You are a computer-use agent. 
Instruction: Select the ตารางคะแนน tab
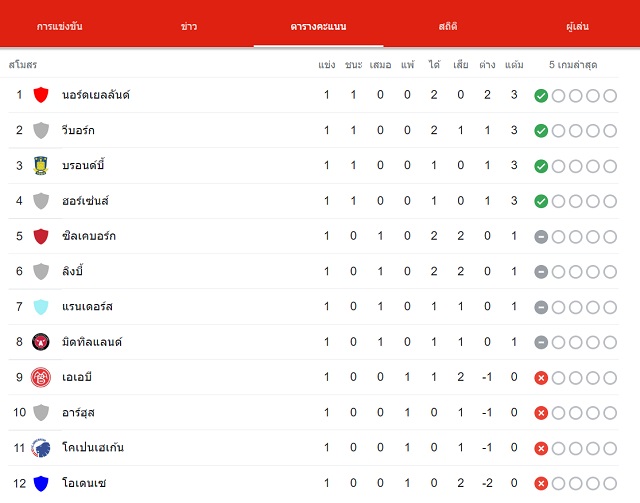(318, 27)
